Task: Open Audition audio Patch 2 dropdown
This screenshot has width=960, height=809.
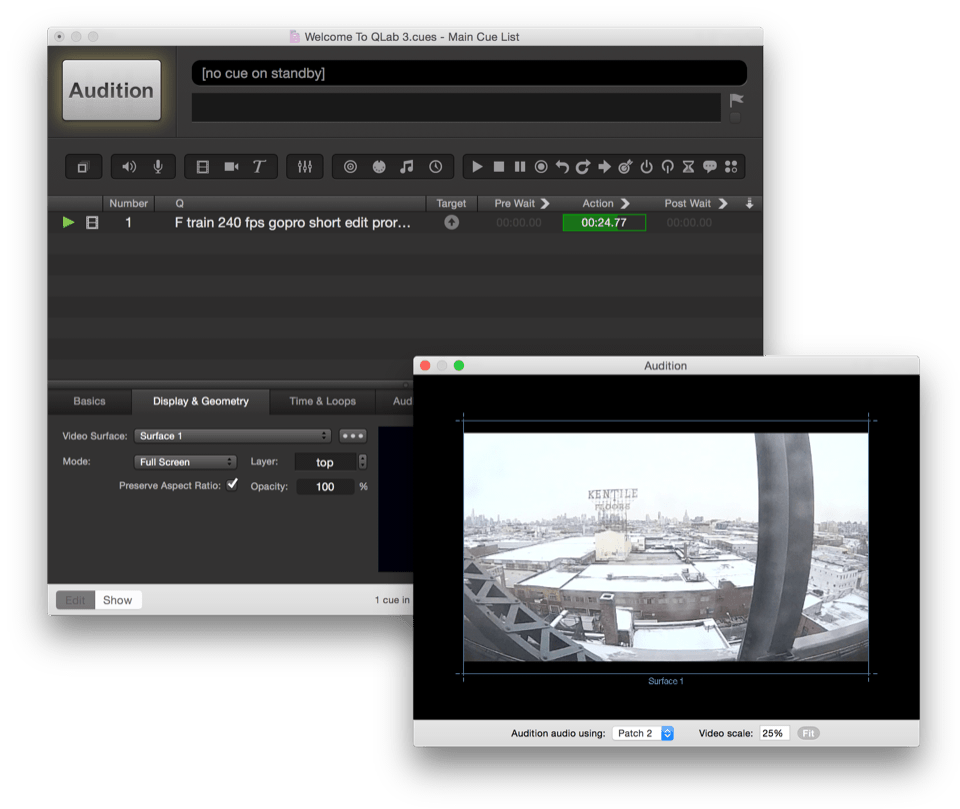Action: 643,733
